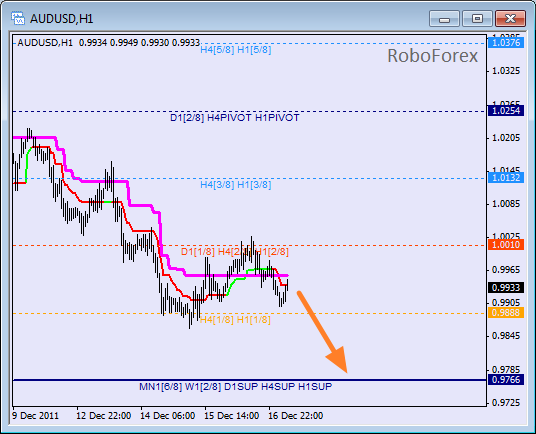This screenshot has height=434, width=536.
Task: Click the current price 0.9933 label
Action: [x=506, y=288]
